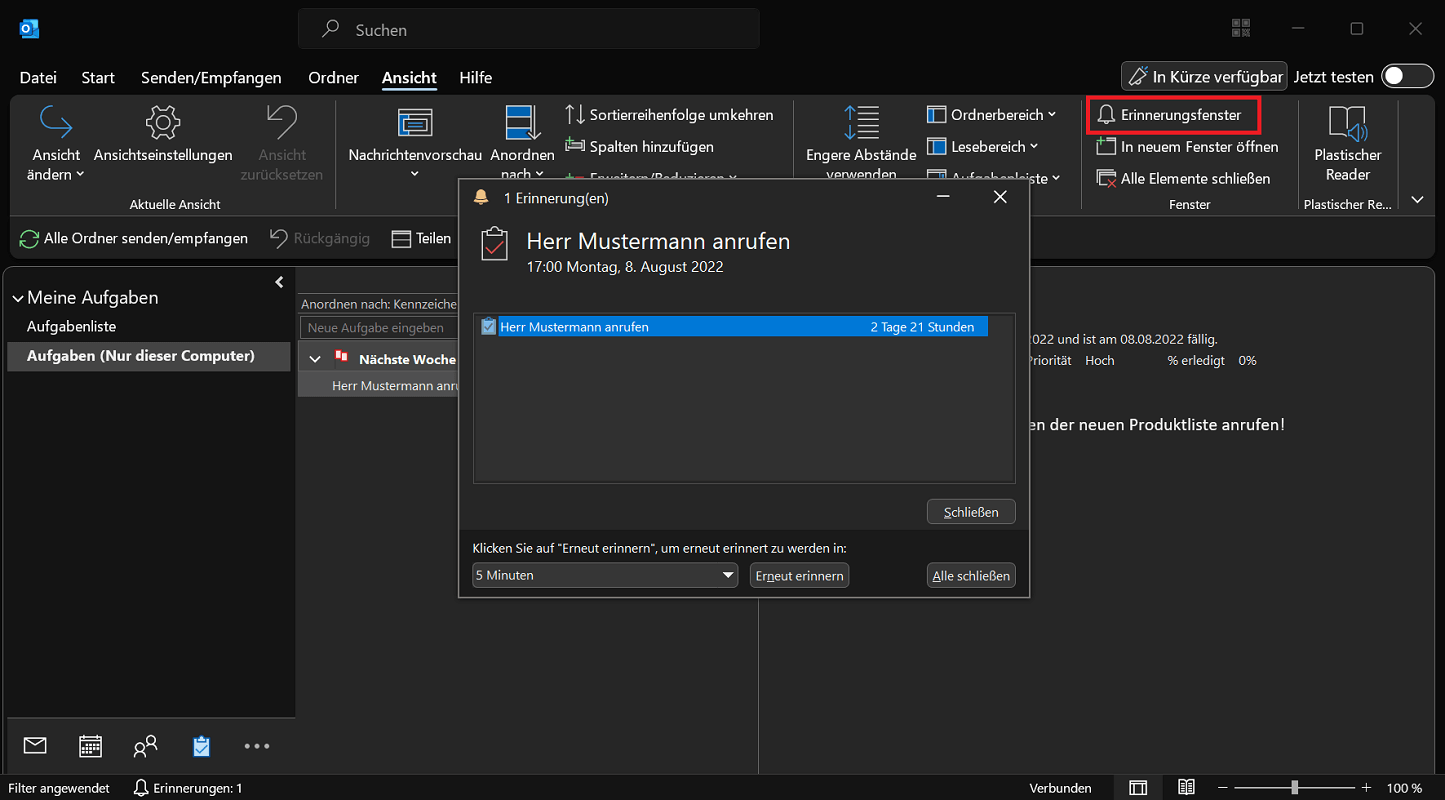Open the Start tab
This screenshot has height=800, width=1445.
[98, 77]
